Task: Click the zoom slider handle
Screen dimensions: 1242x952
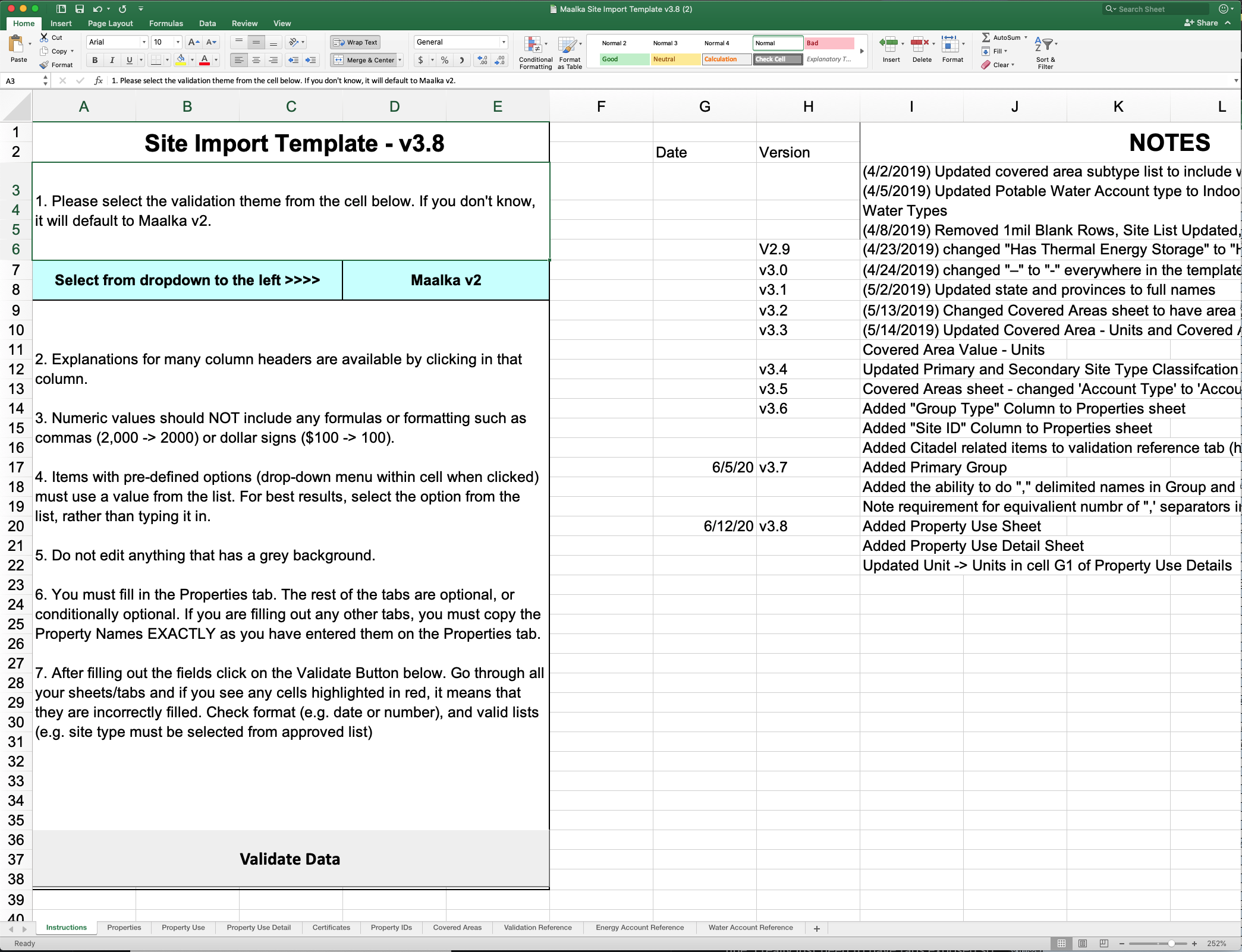Action: click(1171, 944)
